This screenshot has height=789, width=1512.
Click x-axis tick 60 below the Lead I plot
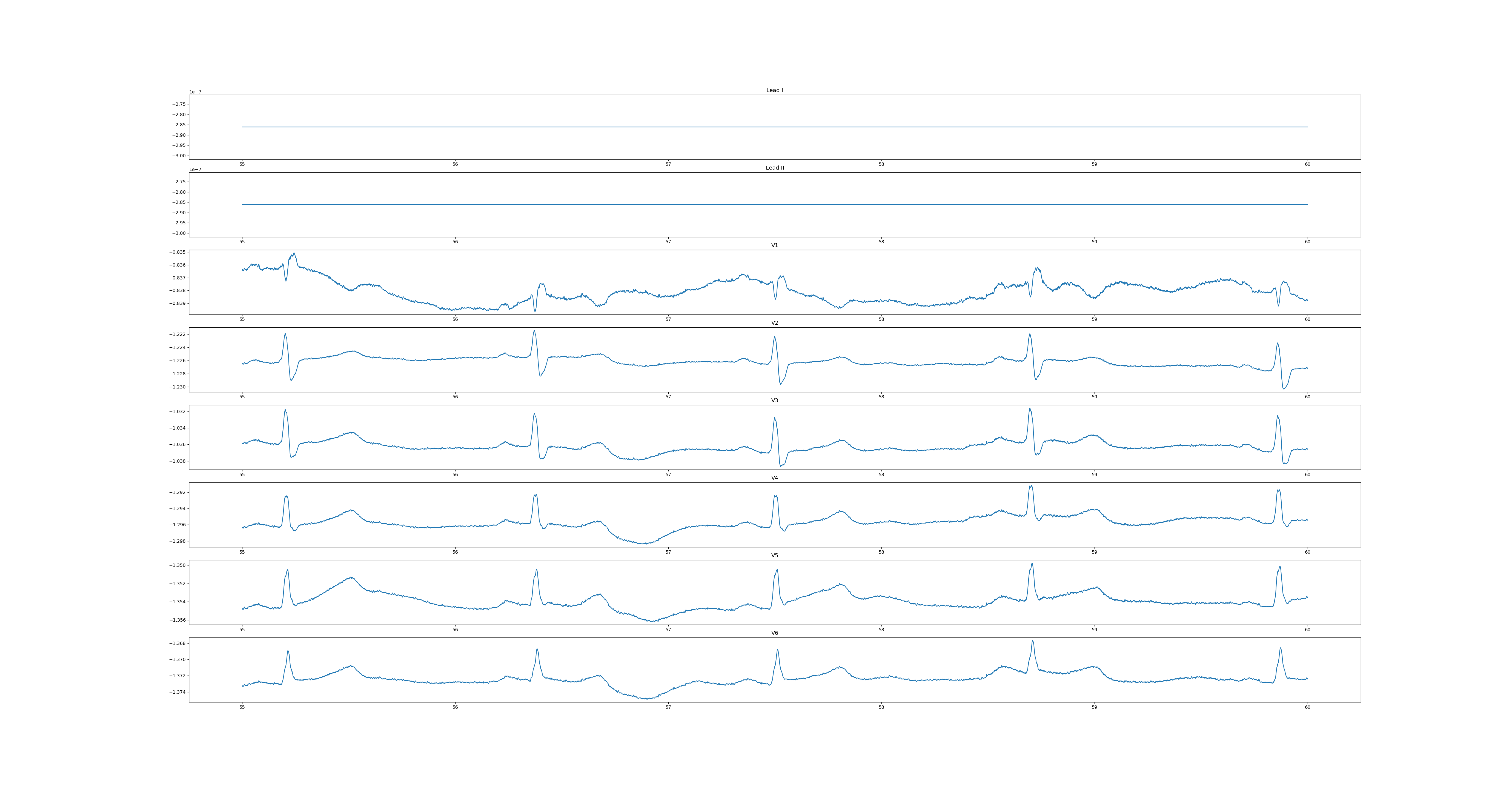(1307, 164)
